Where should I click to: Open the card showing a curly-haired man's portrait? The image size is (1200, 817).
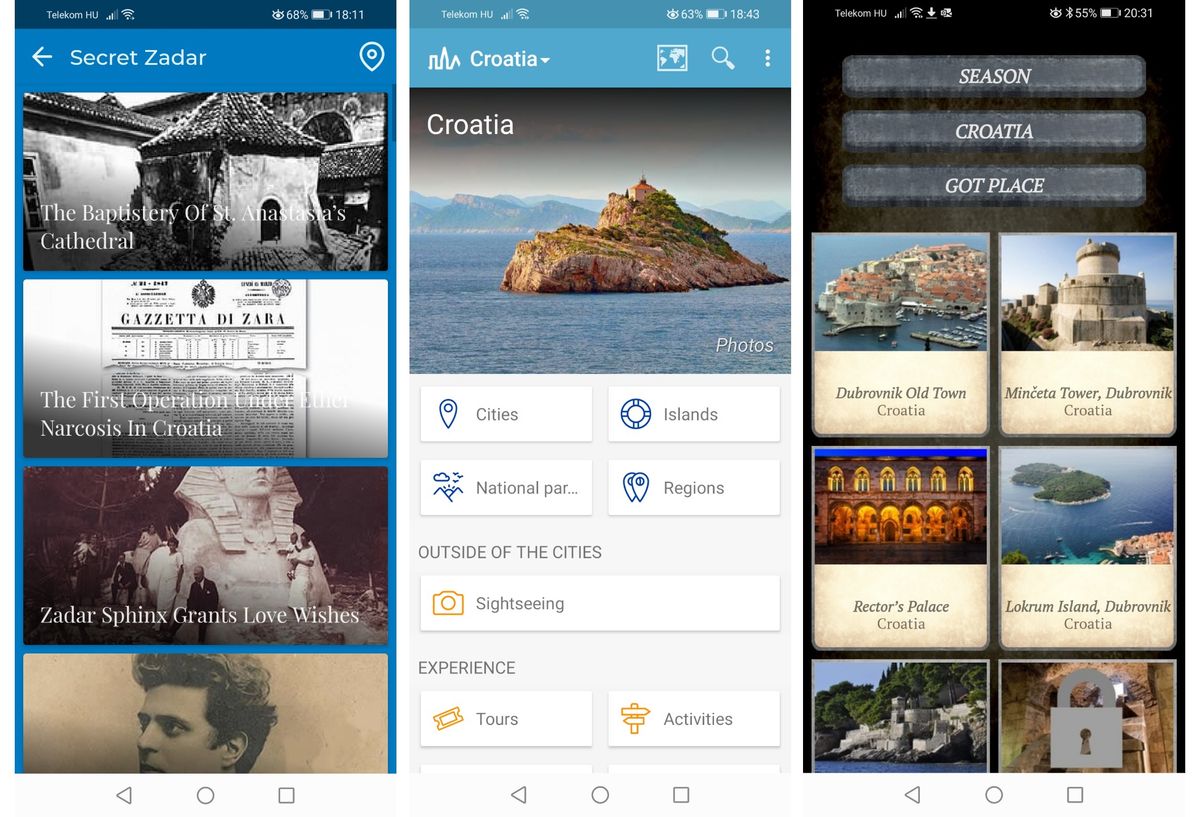pos(205,713)
